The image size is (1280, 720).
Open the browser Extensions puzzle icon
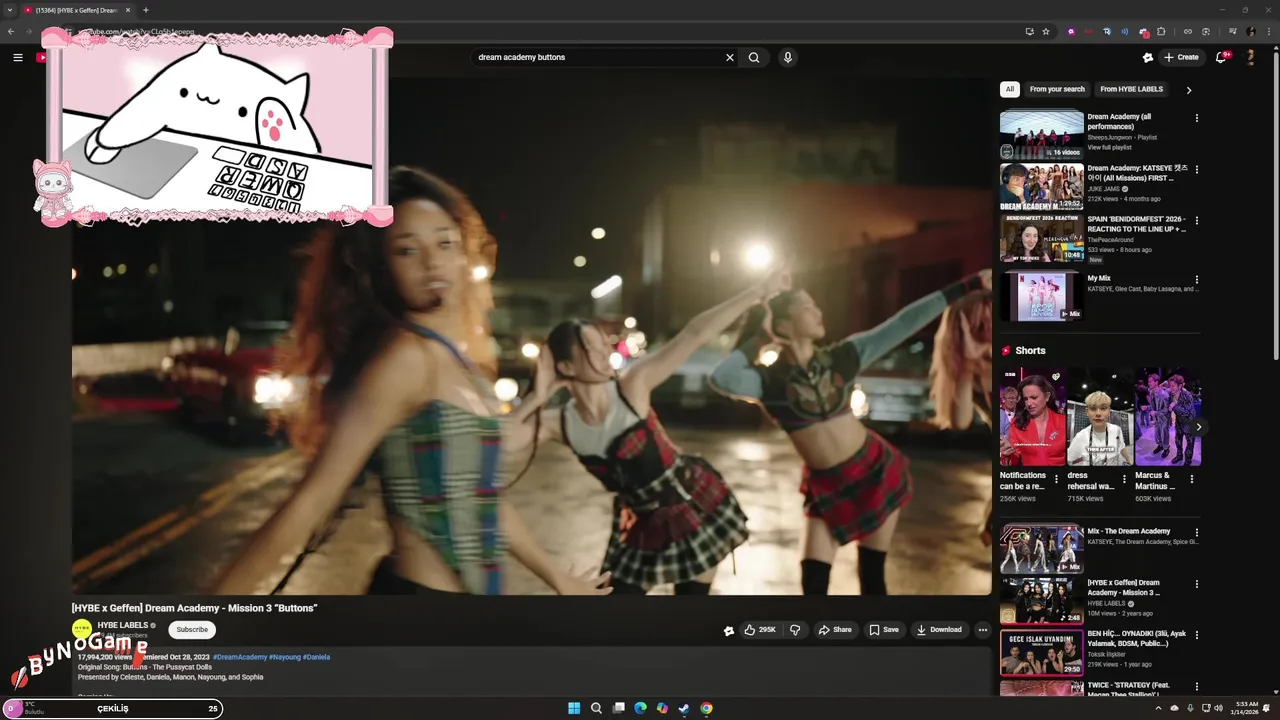coord(1160,31)
